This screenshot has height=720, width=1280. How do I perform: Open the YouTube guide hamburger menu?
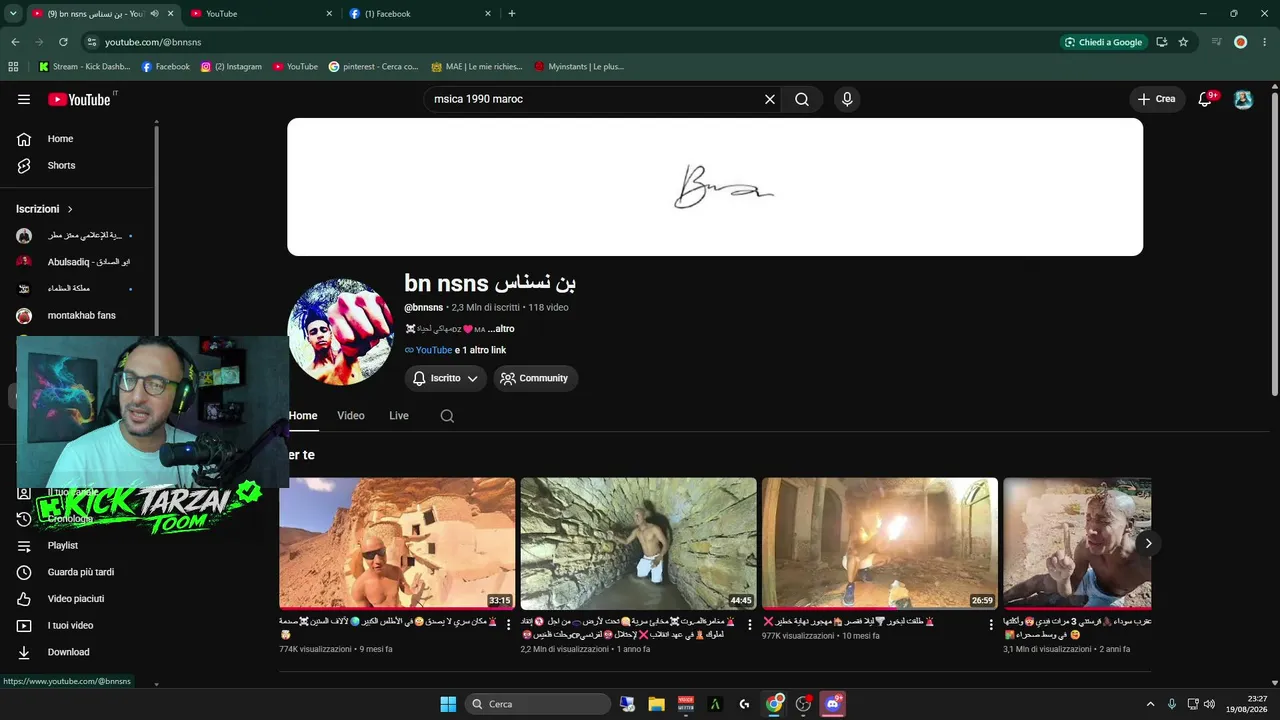coord(24,99)
